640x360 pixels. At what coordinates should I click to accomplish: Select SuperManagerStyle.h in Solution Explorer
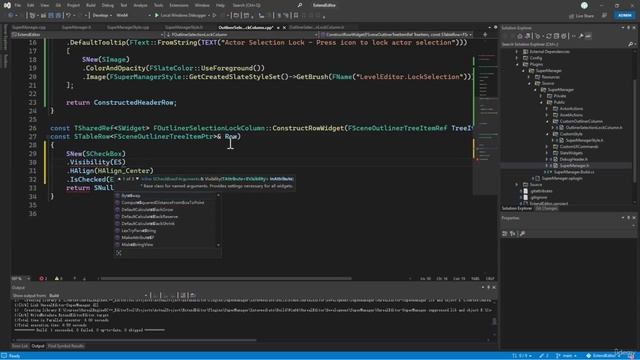pyautogui.click(x=584, y=140)
